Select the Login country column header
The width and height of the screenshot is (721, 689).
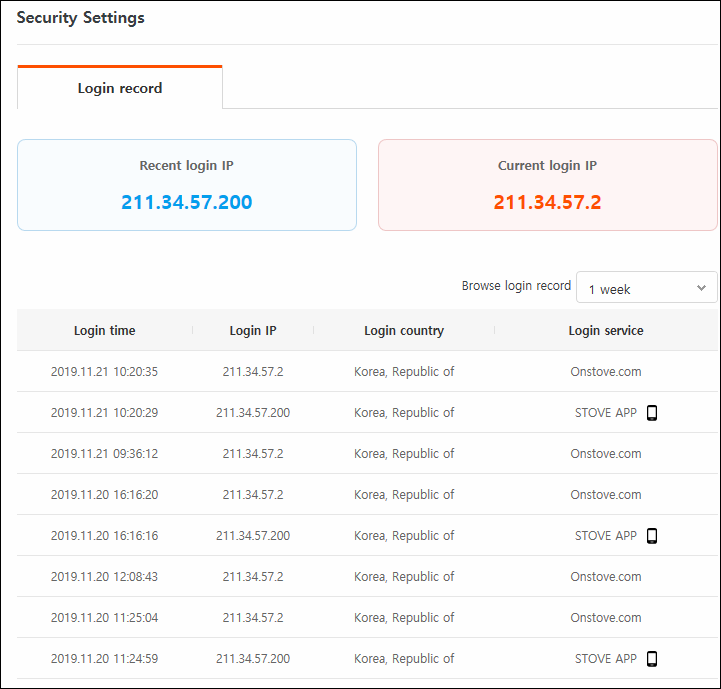[x=404, y=330]
